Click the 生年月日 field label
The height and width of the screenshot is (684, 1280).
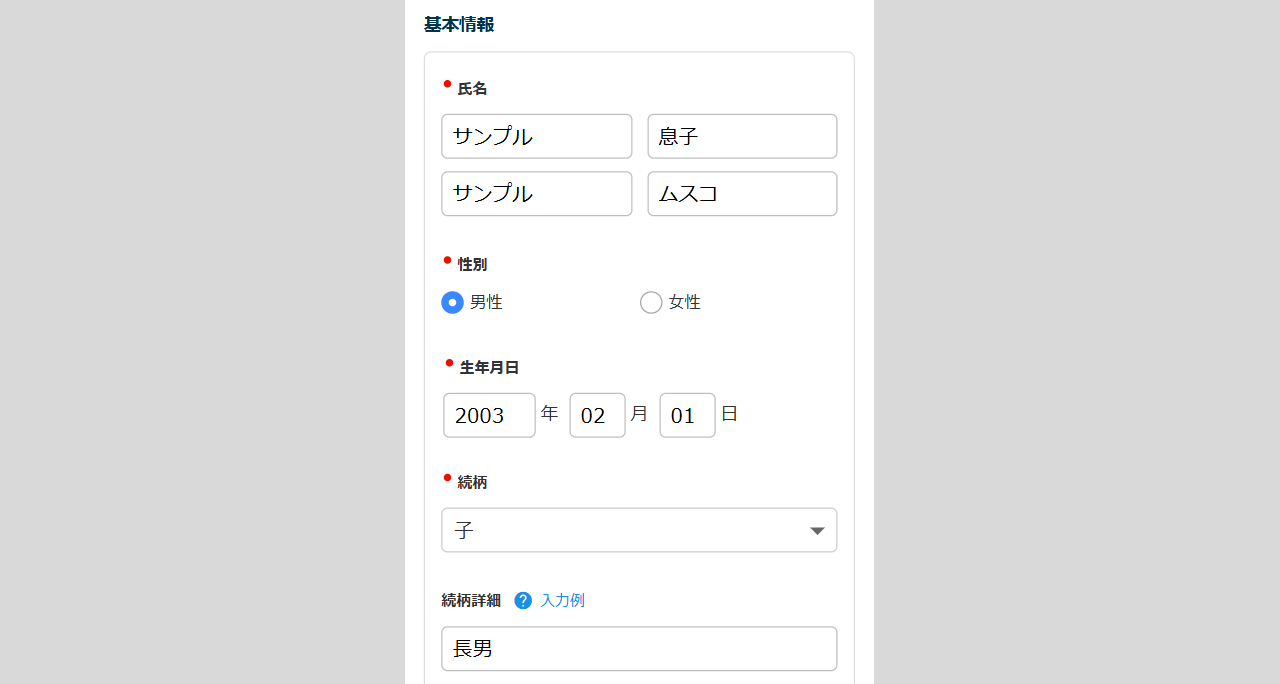489,368
